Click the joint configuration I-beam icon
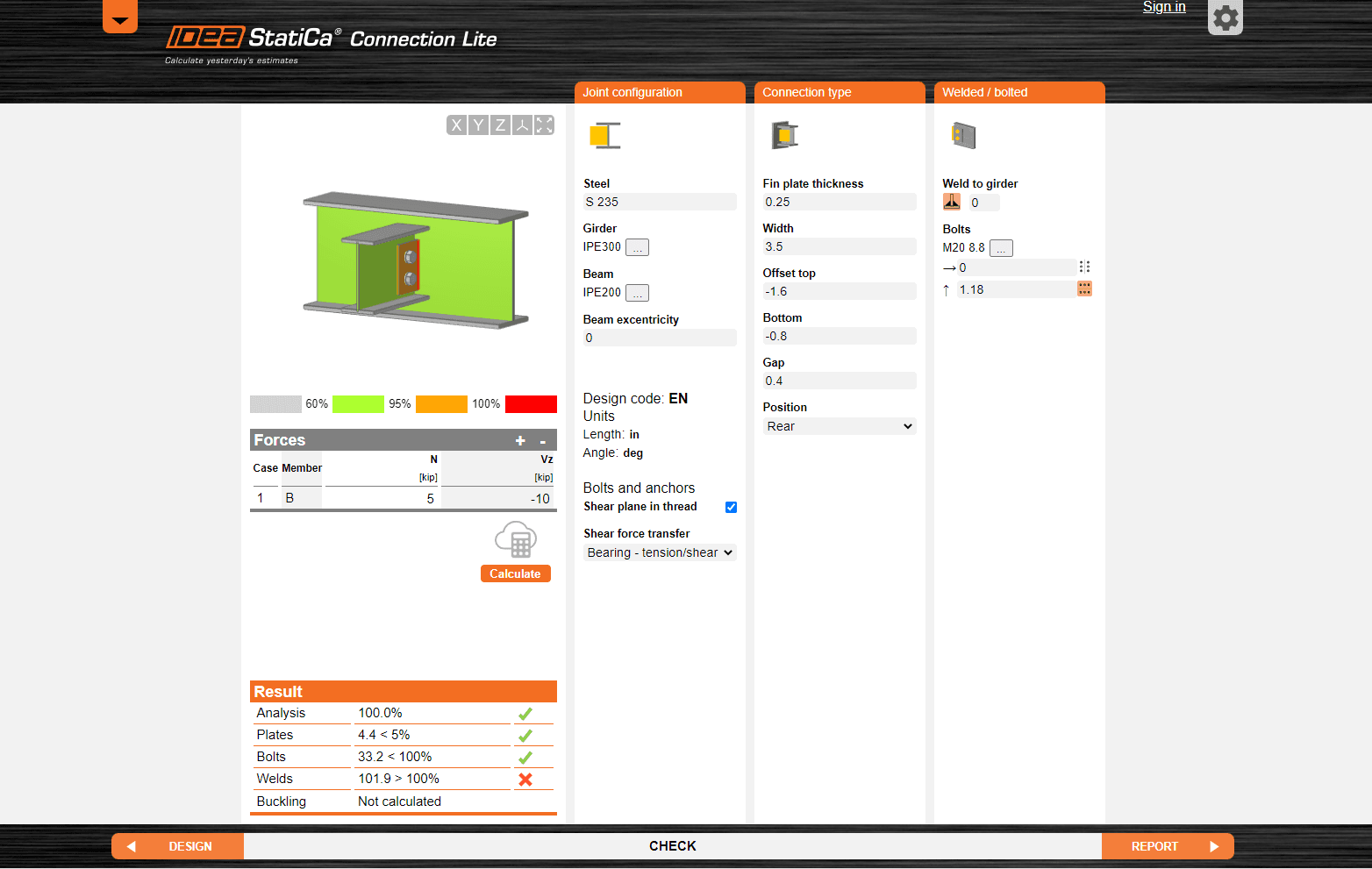This screenshot has height=869, width=1372. 604,136
